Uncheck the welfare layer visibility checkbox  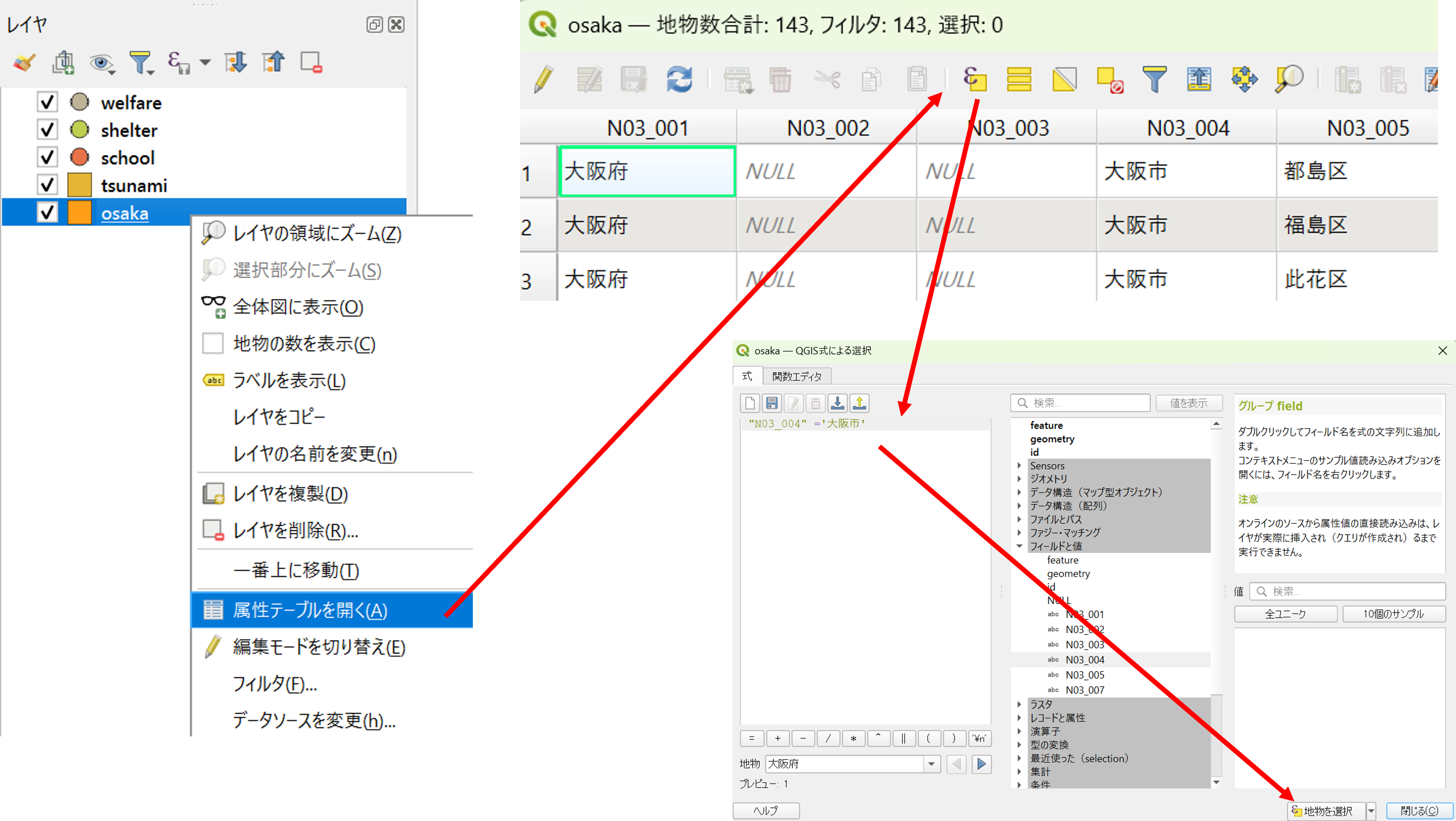48,102
